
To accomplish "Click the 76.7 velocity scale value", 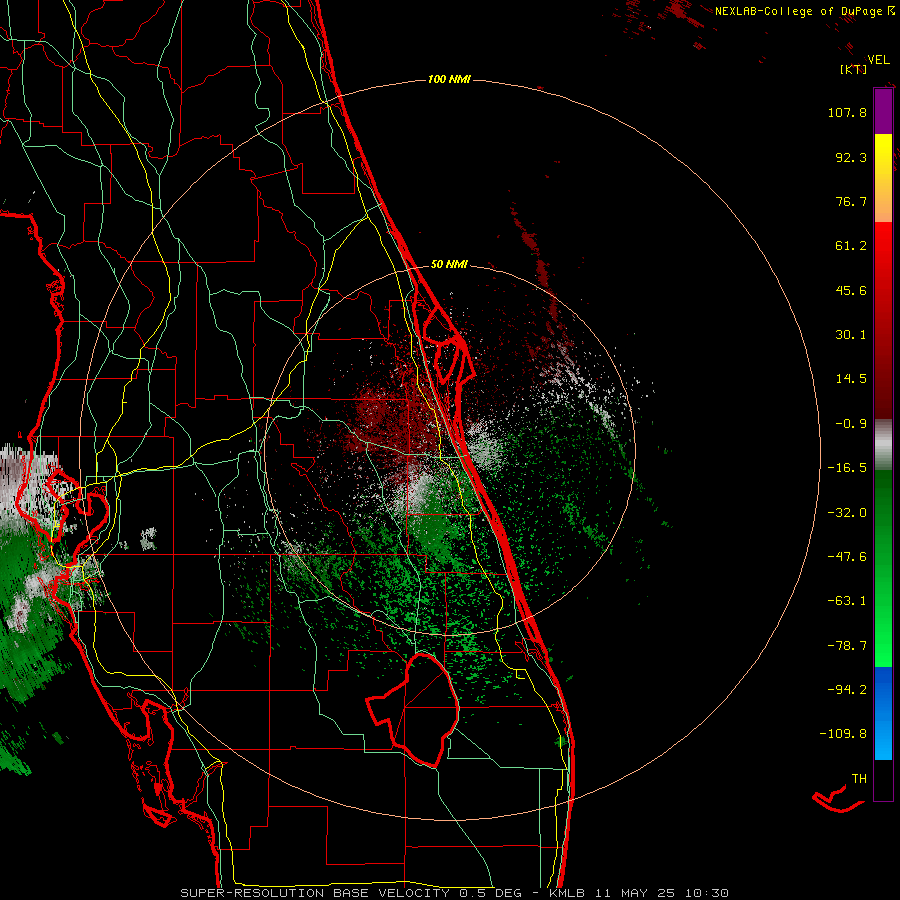I will click(x=851, y=201).
